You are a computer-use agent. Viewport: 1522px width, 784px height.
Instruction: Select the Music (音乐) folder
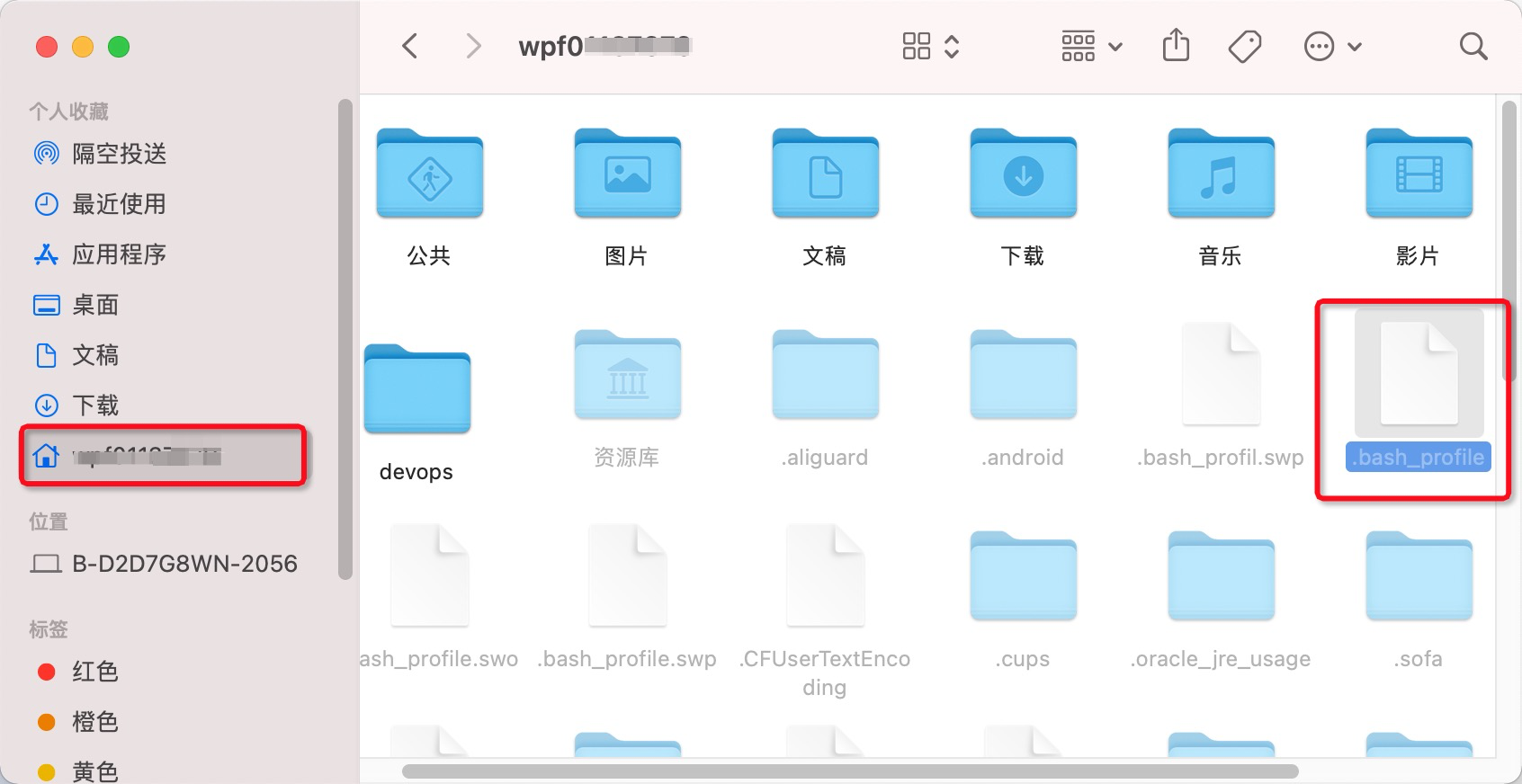1221,174
